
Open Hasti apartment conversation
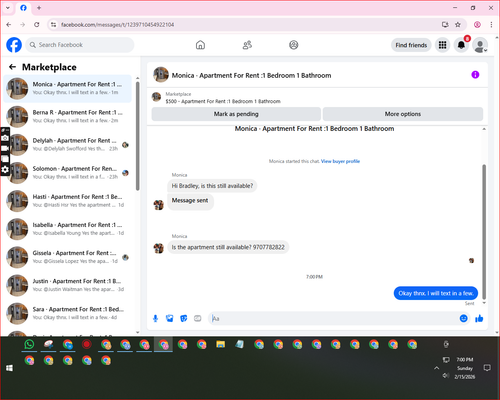coord(67,201)
